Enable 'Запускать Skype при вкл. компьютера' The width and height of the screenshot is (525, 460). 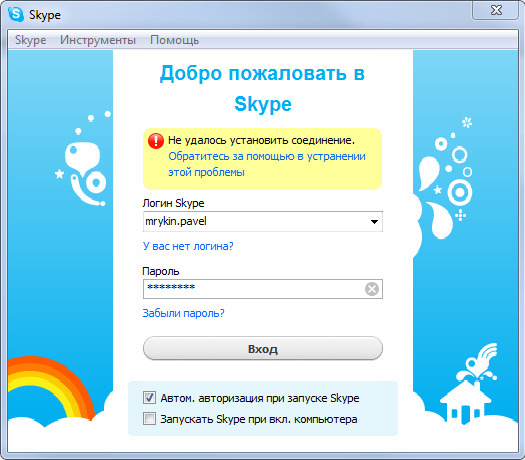[149, 418]
